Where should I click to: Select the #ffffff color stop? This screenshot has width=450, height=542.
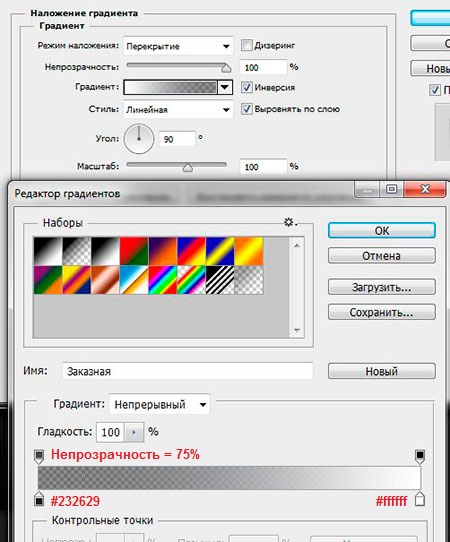point(420,499)
